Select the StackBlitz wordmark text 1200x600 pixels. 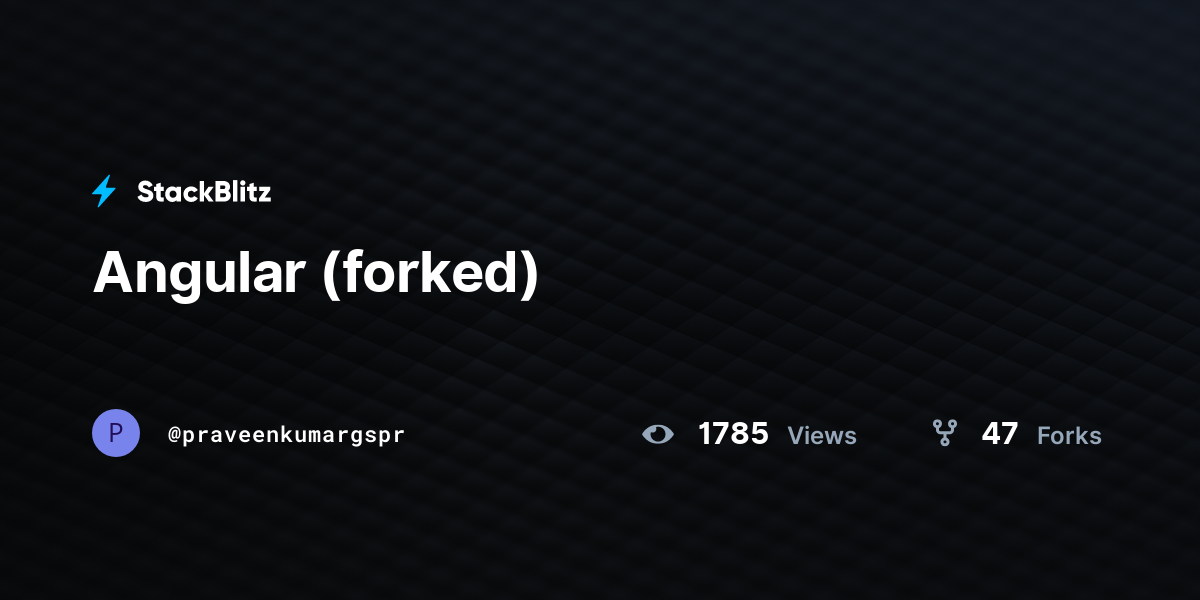[x=204, y=192]
